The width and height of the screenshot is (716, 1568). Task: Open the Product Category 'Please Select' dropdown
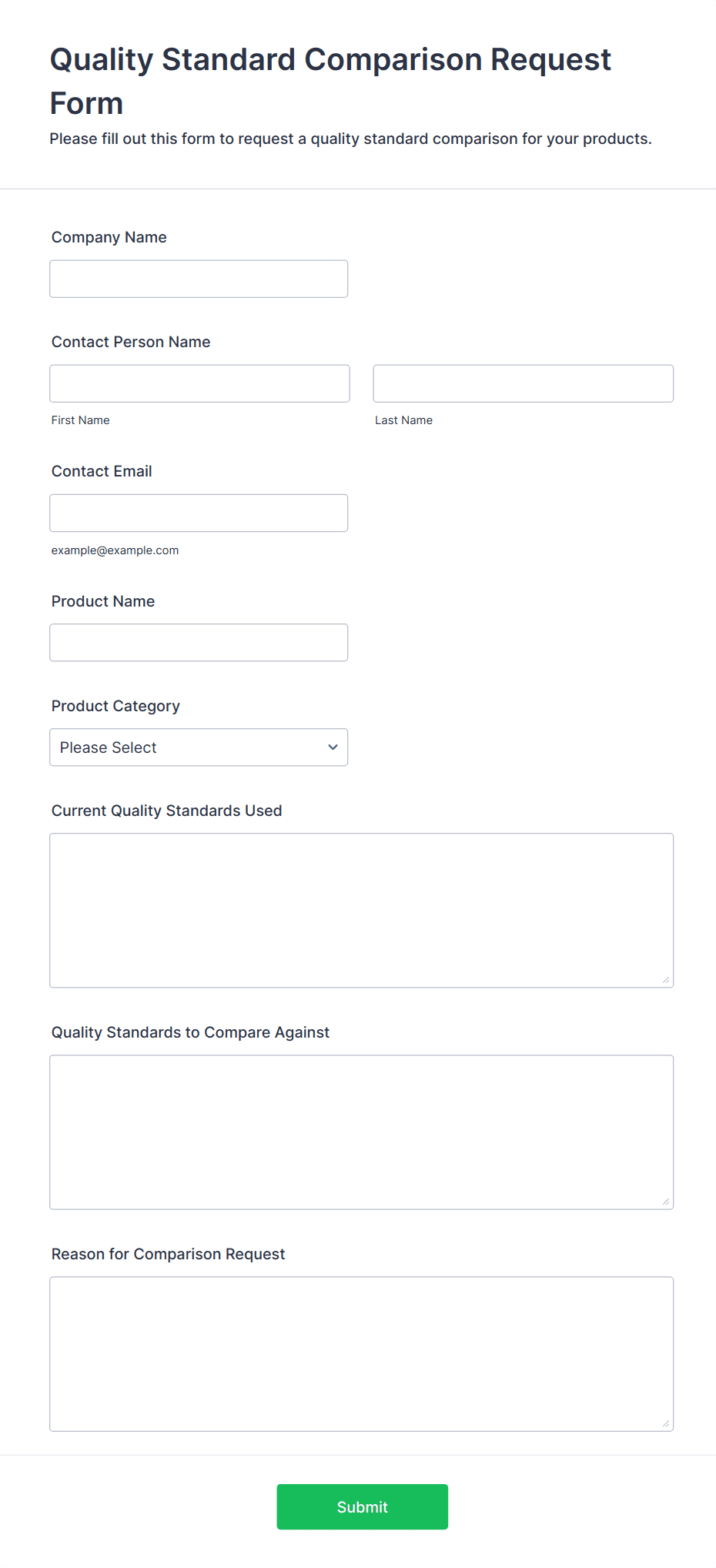pyautogui.click(x=199, y=747)
